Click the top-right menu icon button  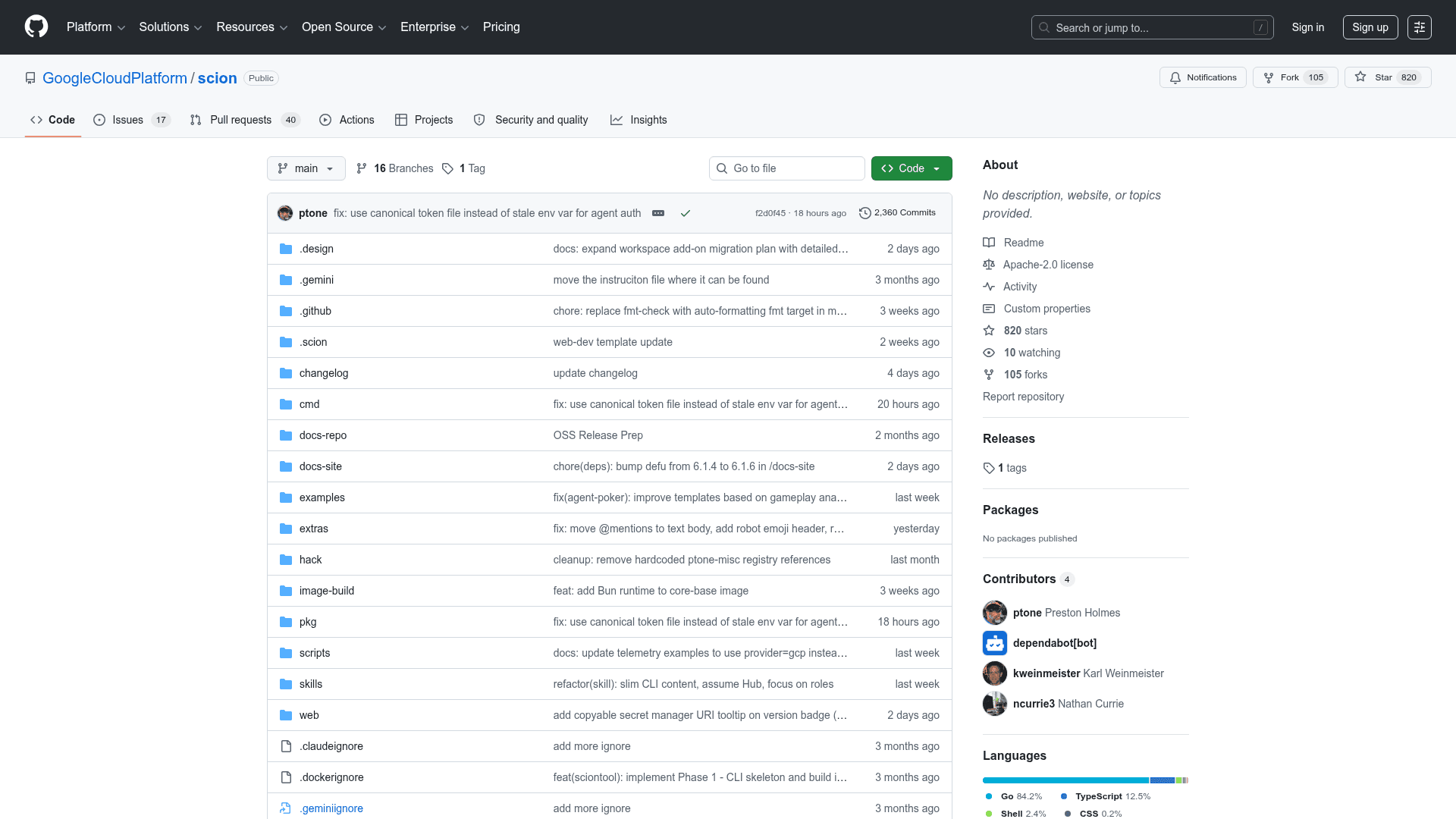coord(1419,27)
